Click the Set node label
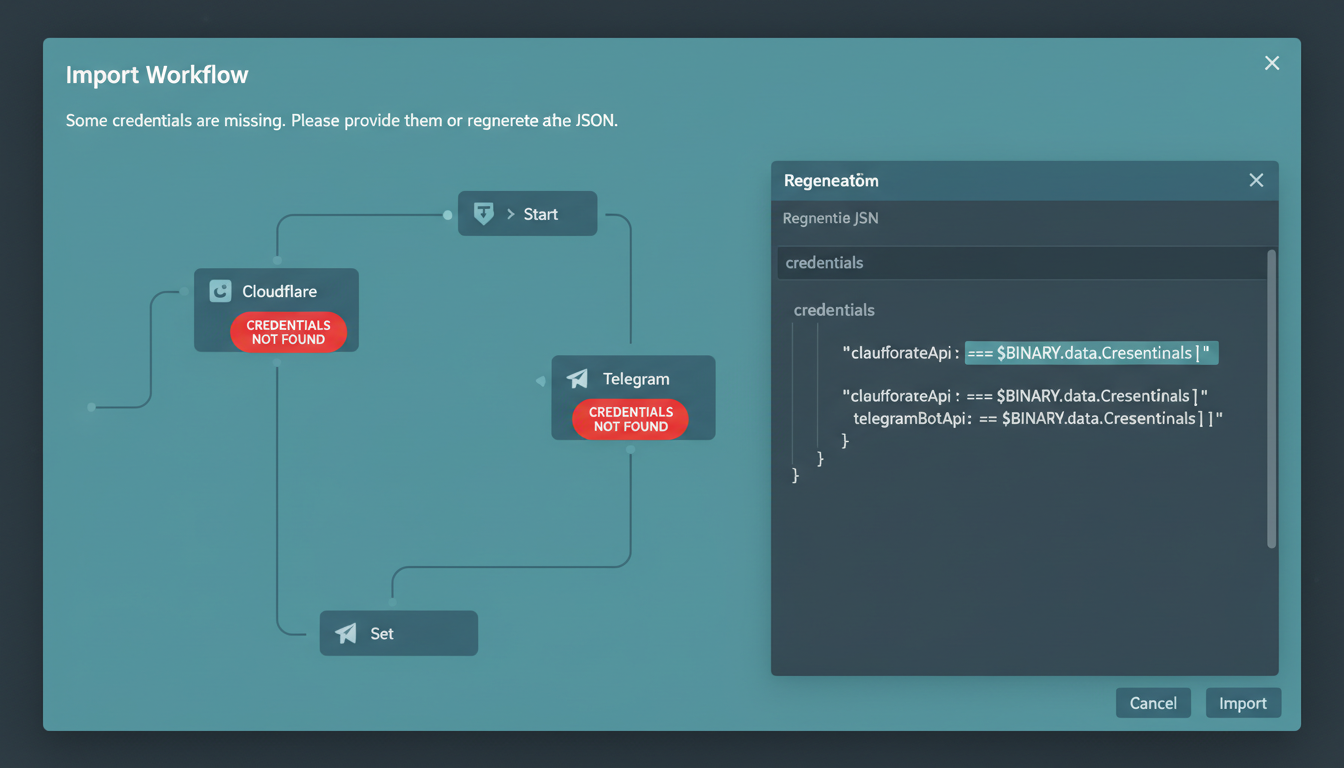This screenshot has width=1344, height=768. pos(382,633)
